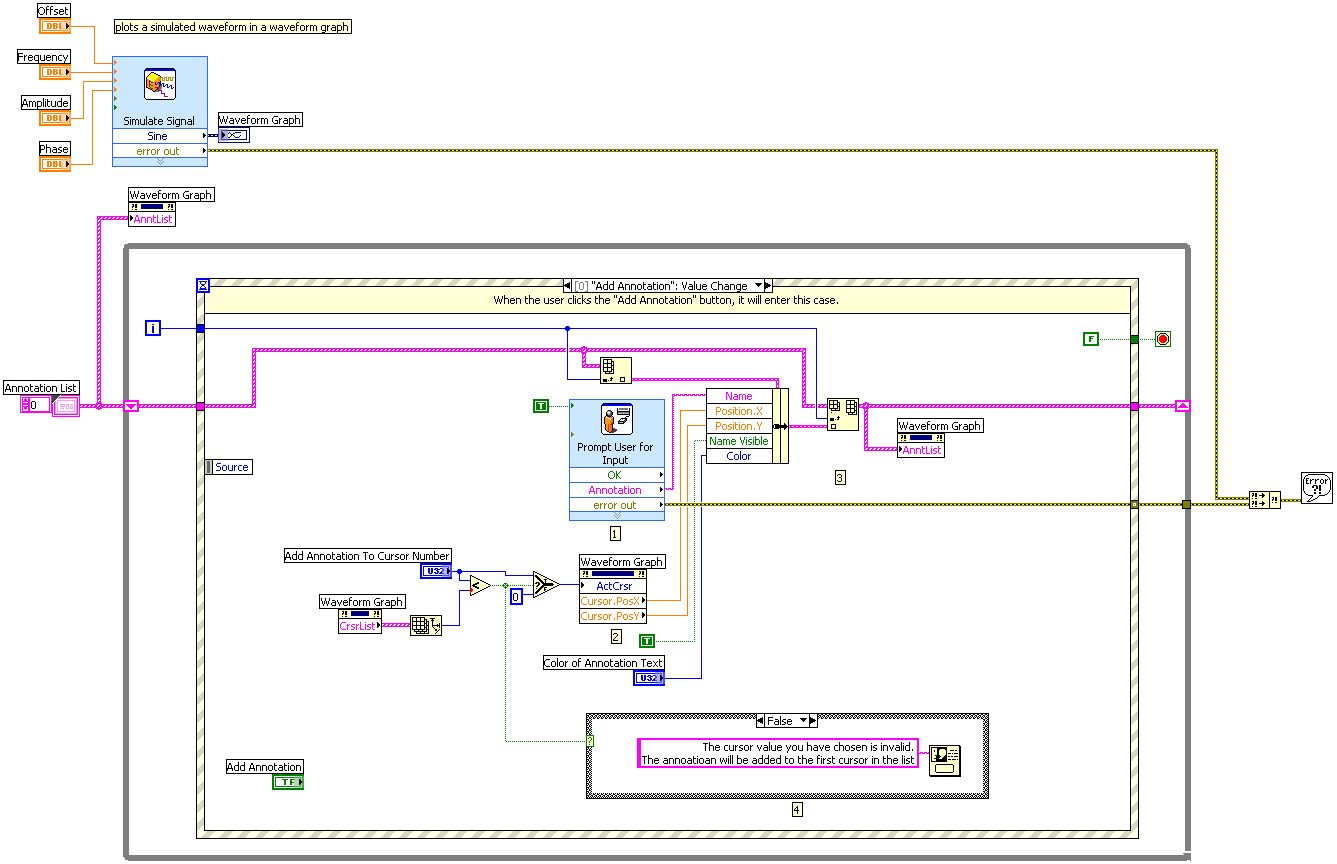Open the event case selector dropdown arrow
This screenshot has width=1337, height=864.
757,286
